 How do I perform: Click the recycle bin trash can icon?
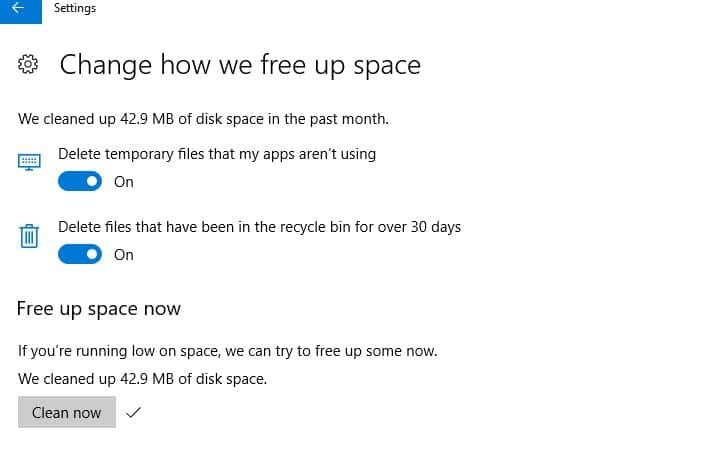(x=29, y=236)
